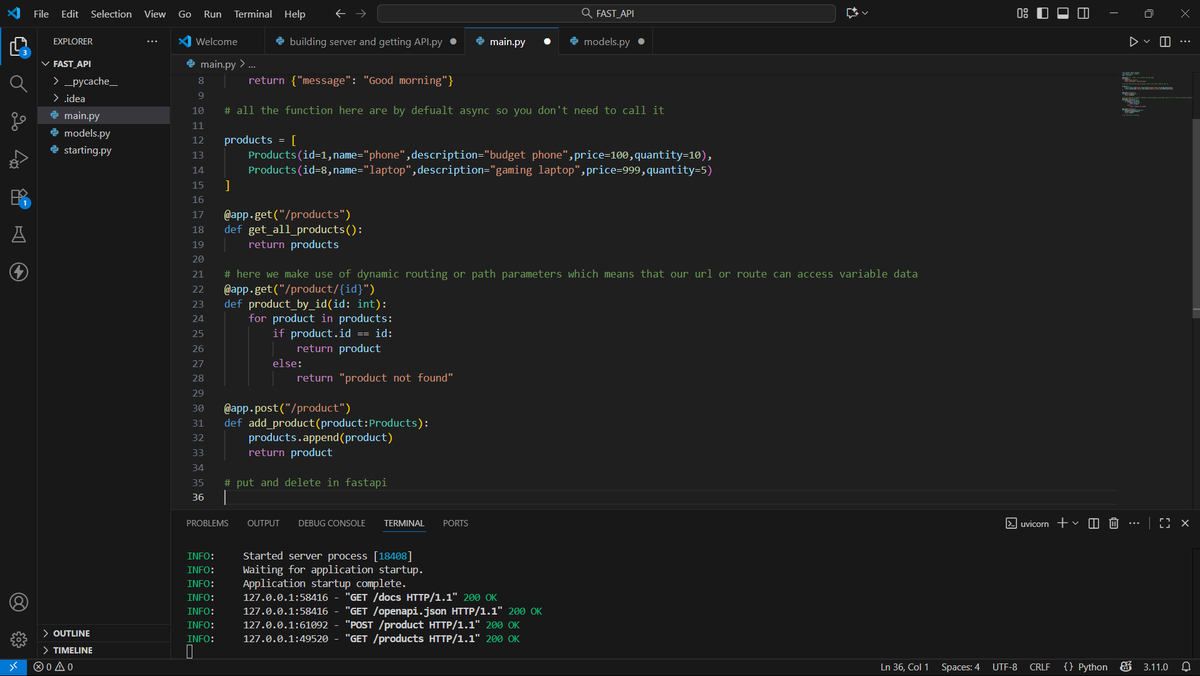Click the Customize Layout icon
Screen dimensions: 1200x676
(1022, 14)
